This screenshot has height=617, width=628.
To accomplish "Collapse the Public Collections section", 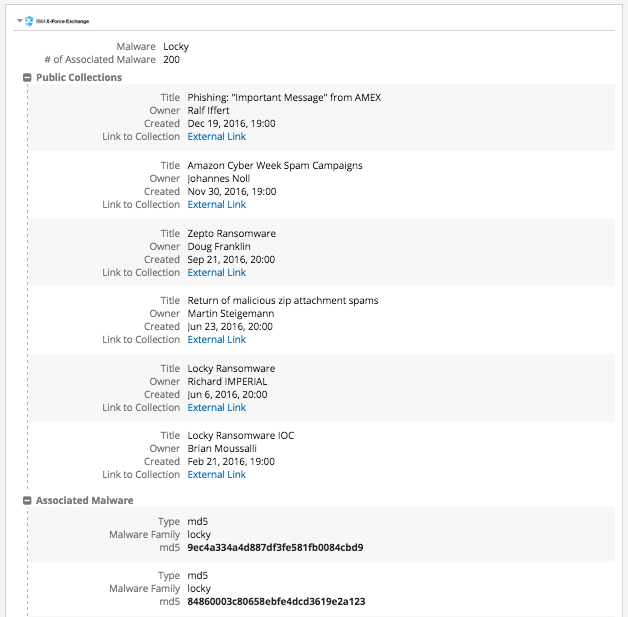I will click(x=26, y=77).
